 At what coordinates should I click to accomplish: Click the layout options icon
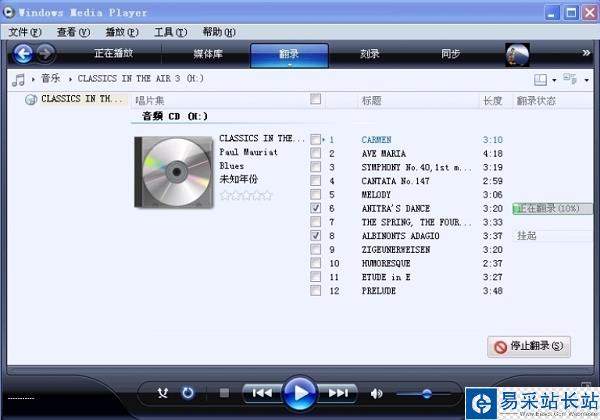click(540, 80)
